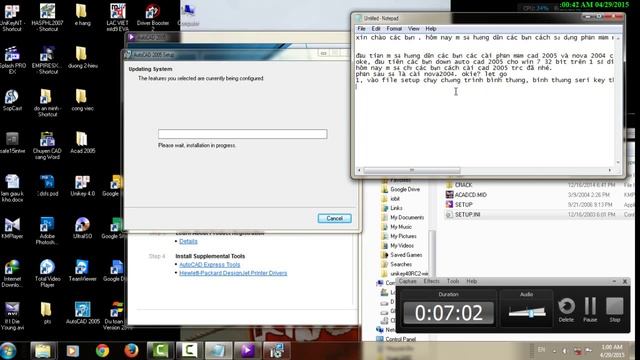Click the Notepad horizontal scrollbar thumb

click(412, 170)
